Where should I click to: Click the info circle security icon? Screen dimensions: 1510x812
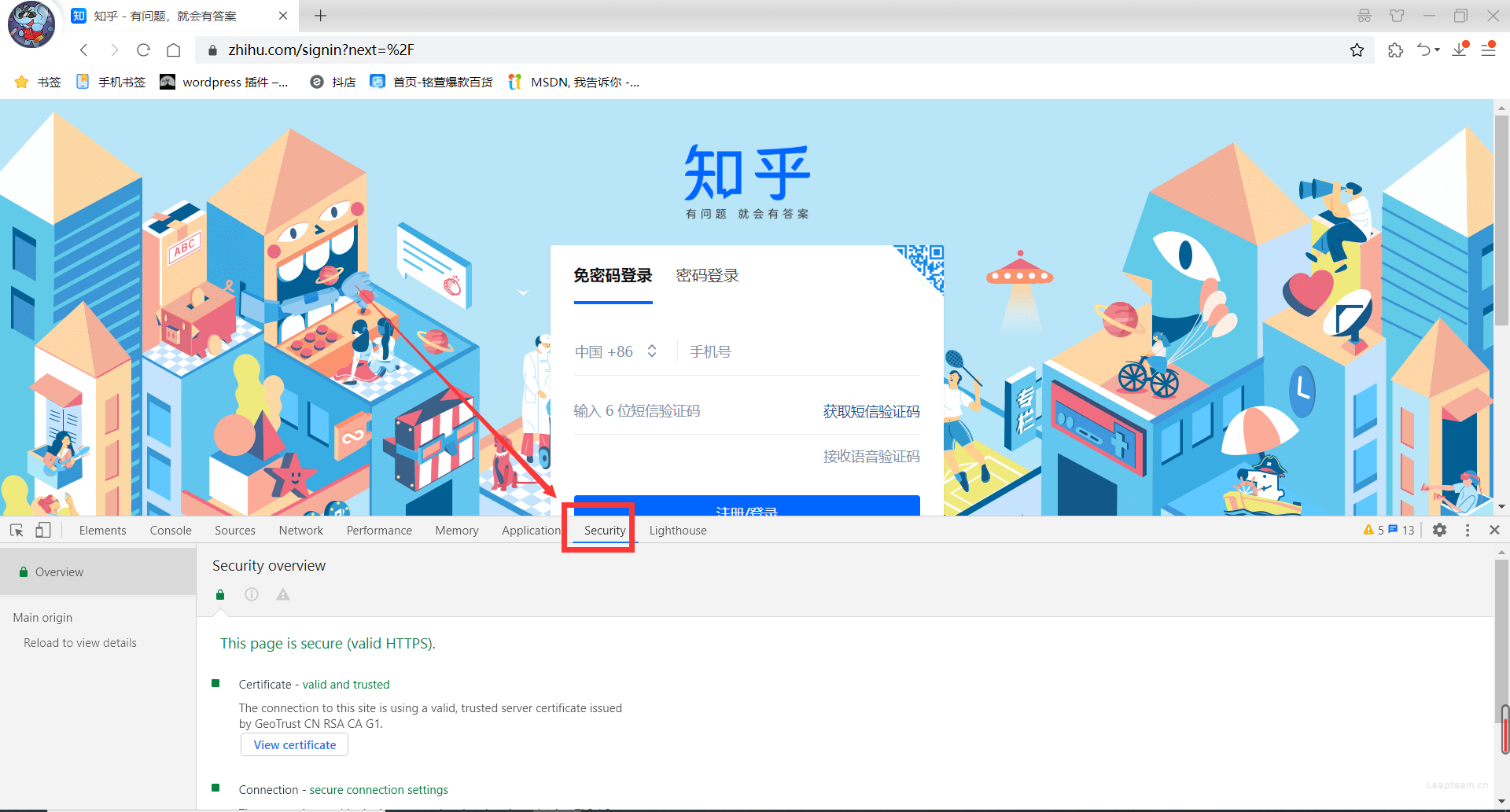click(252, 595)
